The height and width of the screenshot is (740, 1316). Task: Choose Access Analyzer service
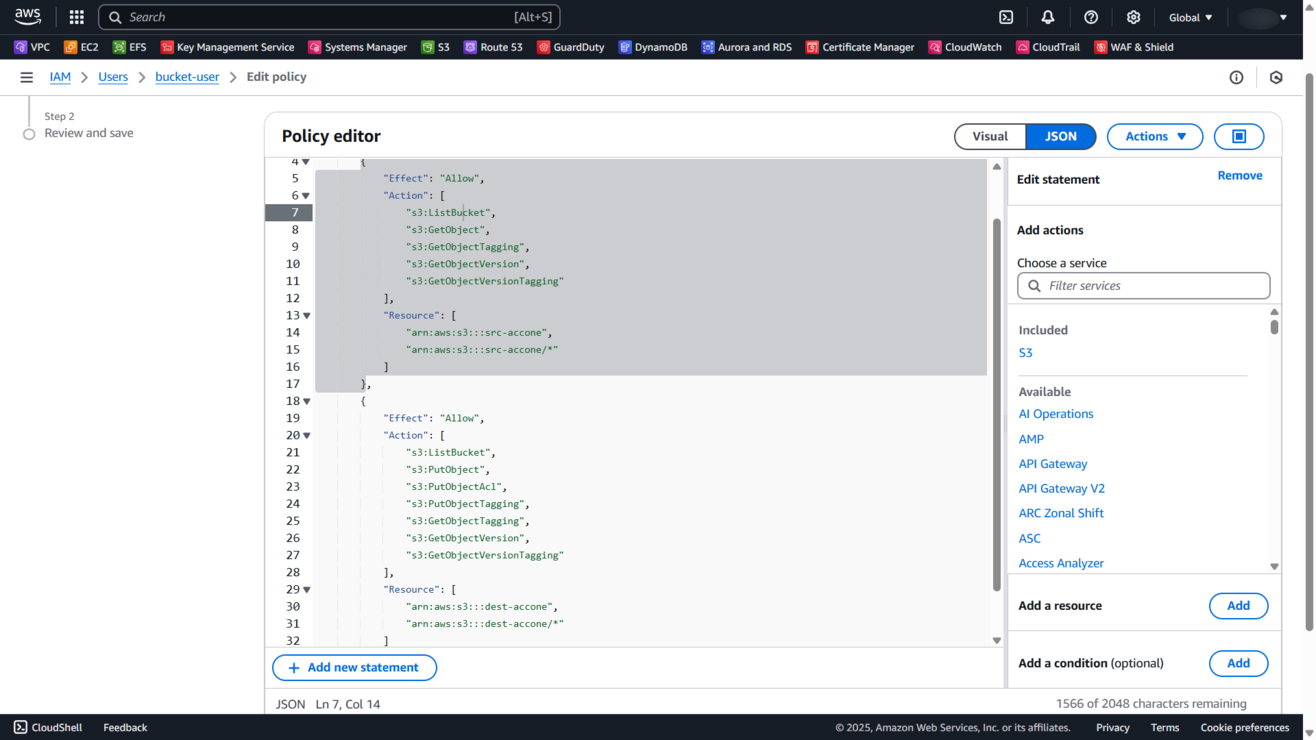[x=1061, y=563]
